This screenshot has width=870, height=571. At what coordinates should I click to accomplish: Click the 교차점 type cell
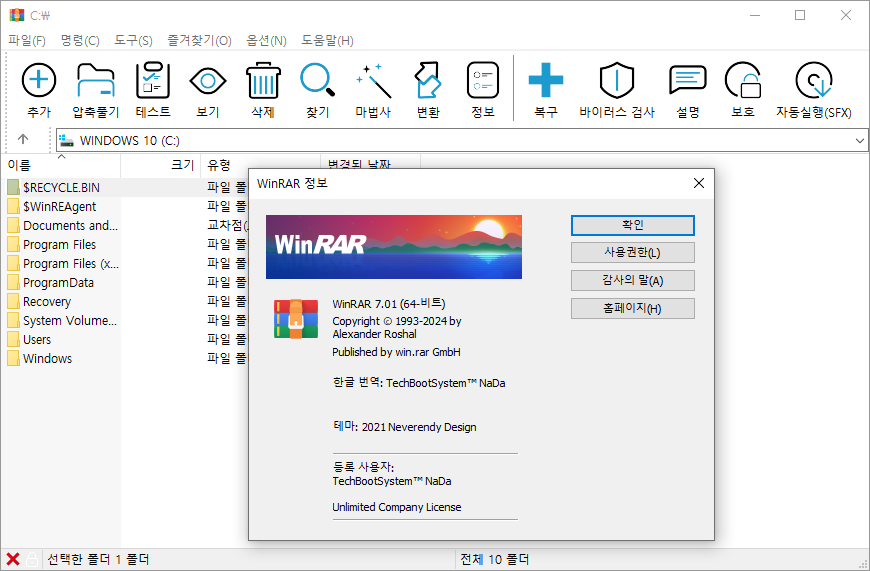click(226, 225)
